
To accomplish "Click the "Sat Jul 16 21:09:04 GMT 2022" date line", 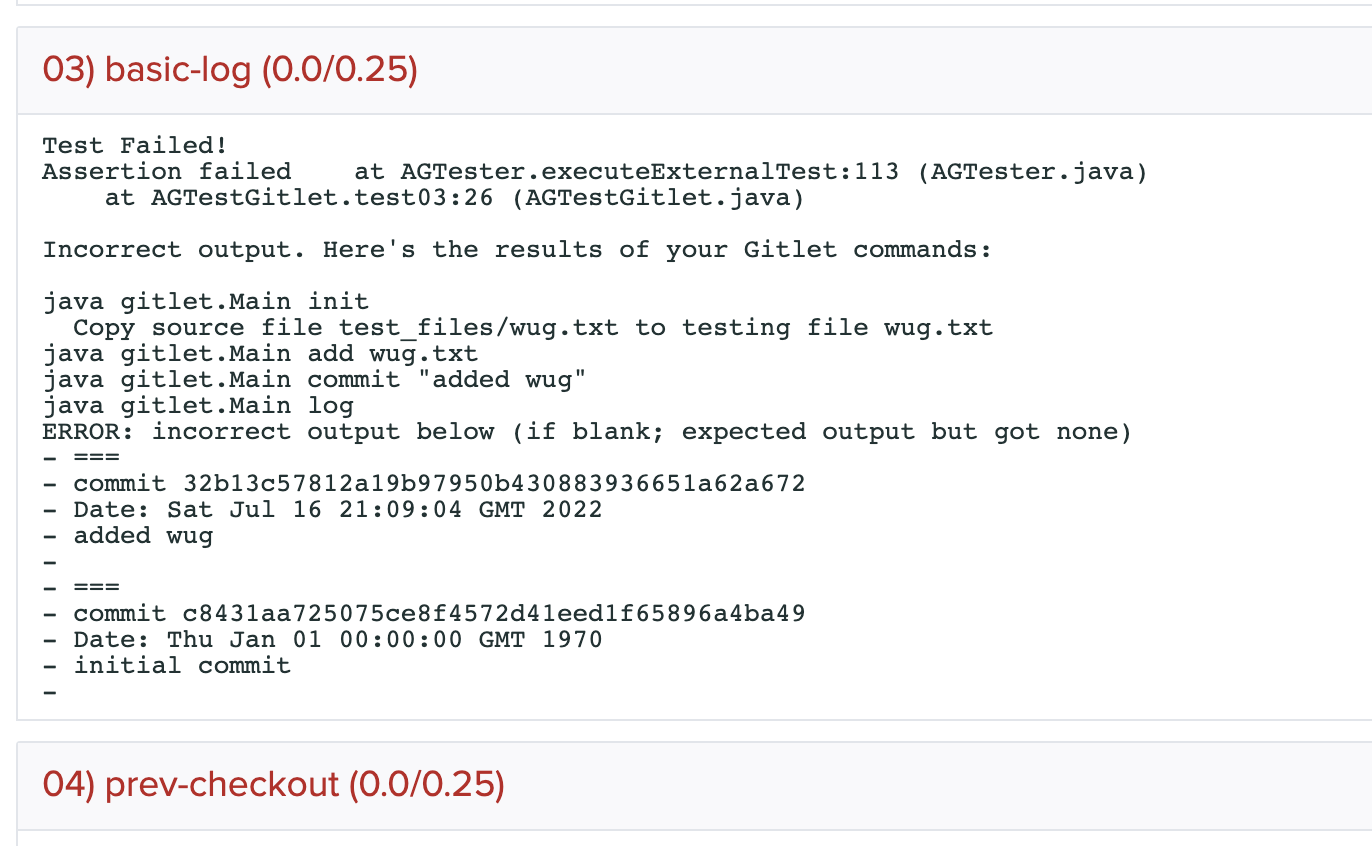I will click(385, 510).
